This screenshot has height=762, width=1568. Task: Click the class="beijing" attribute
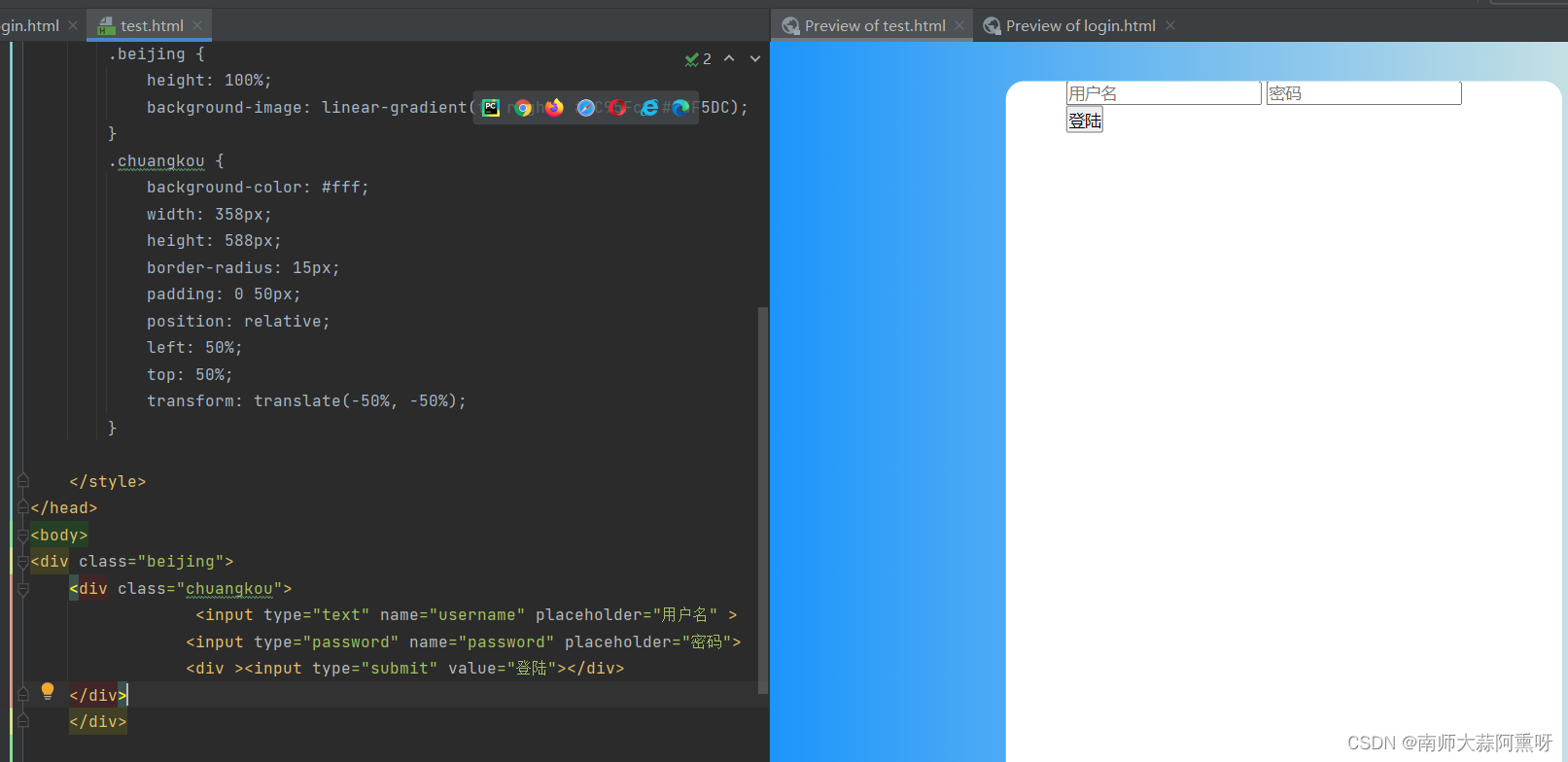(x=152, y=562)
